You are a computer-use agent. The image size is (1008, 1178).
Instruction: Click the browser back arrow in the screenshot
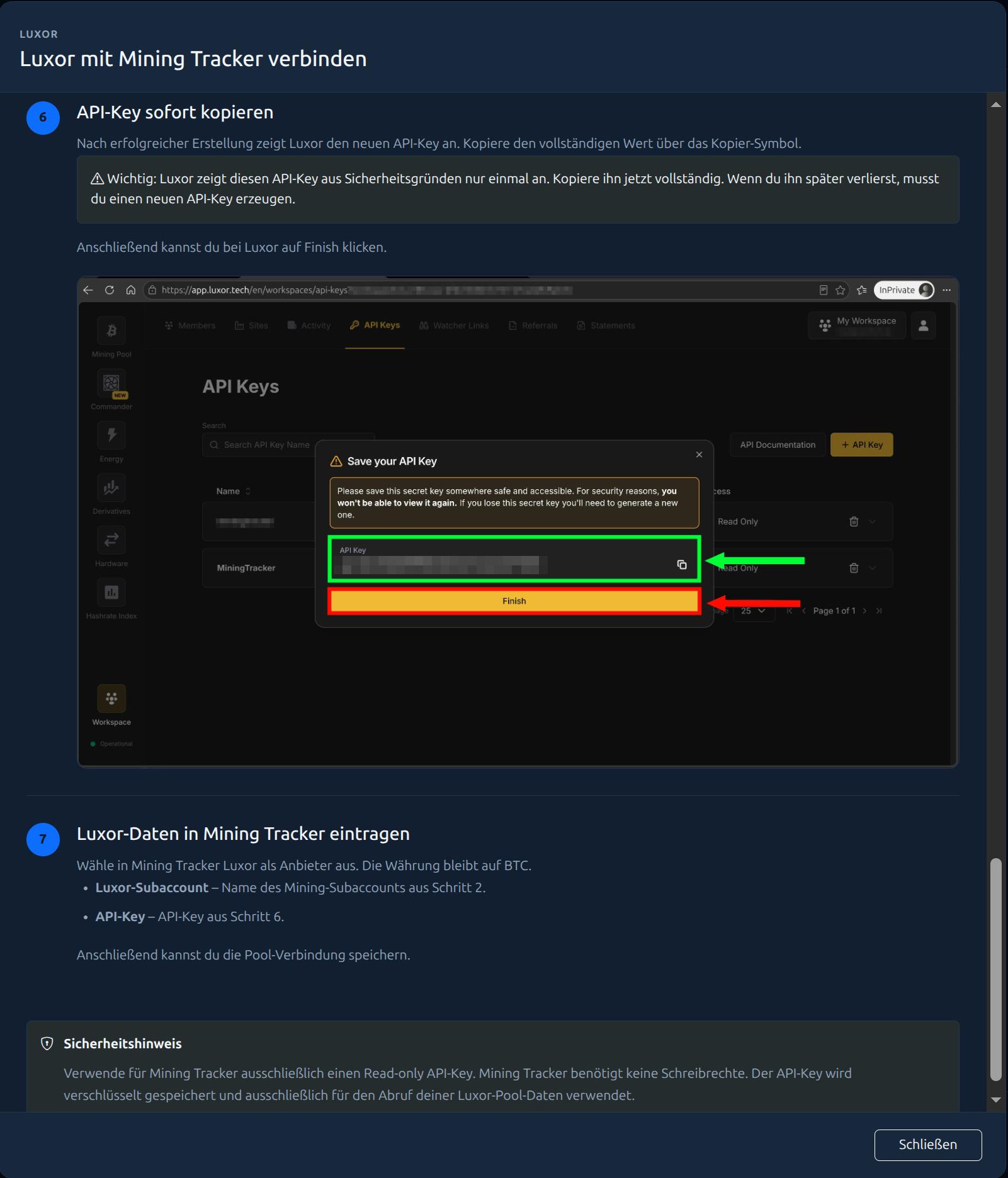[88, 290]
